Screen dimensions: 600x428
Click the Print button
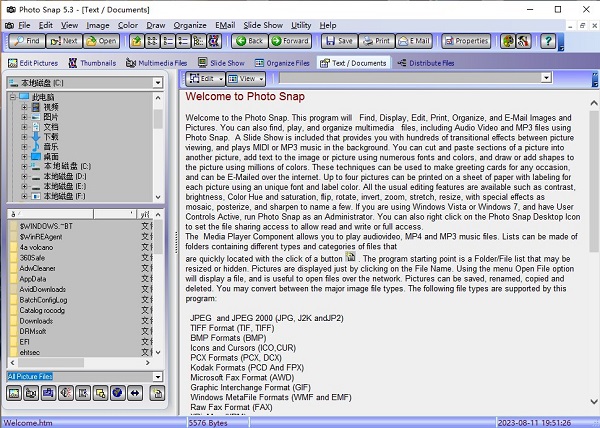tap(377, 41)
